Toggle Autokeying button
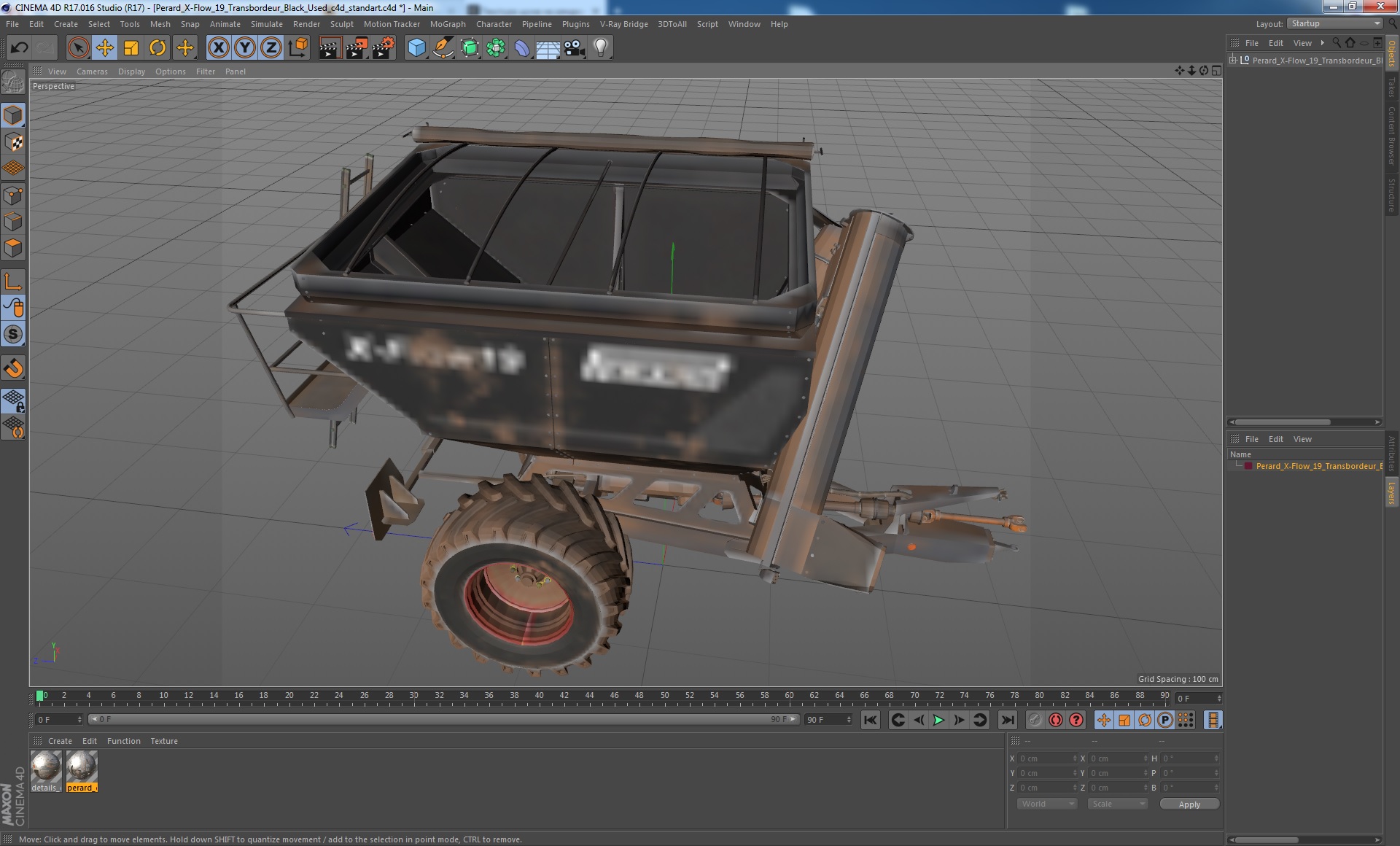 point(1056,720)
